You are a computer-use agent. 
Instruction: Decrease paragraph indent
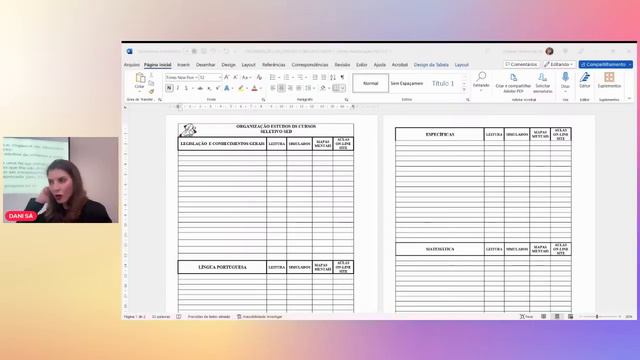pyautogui.click(x=315, y=77)
